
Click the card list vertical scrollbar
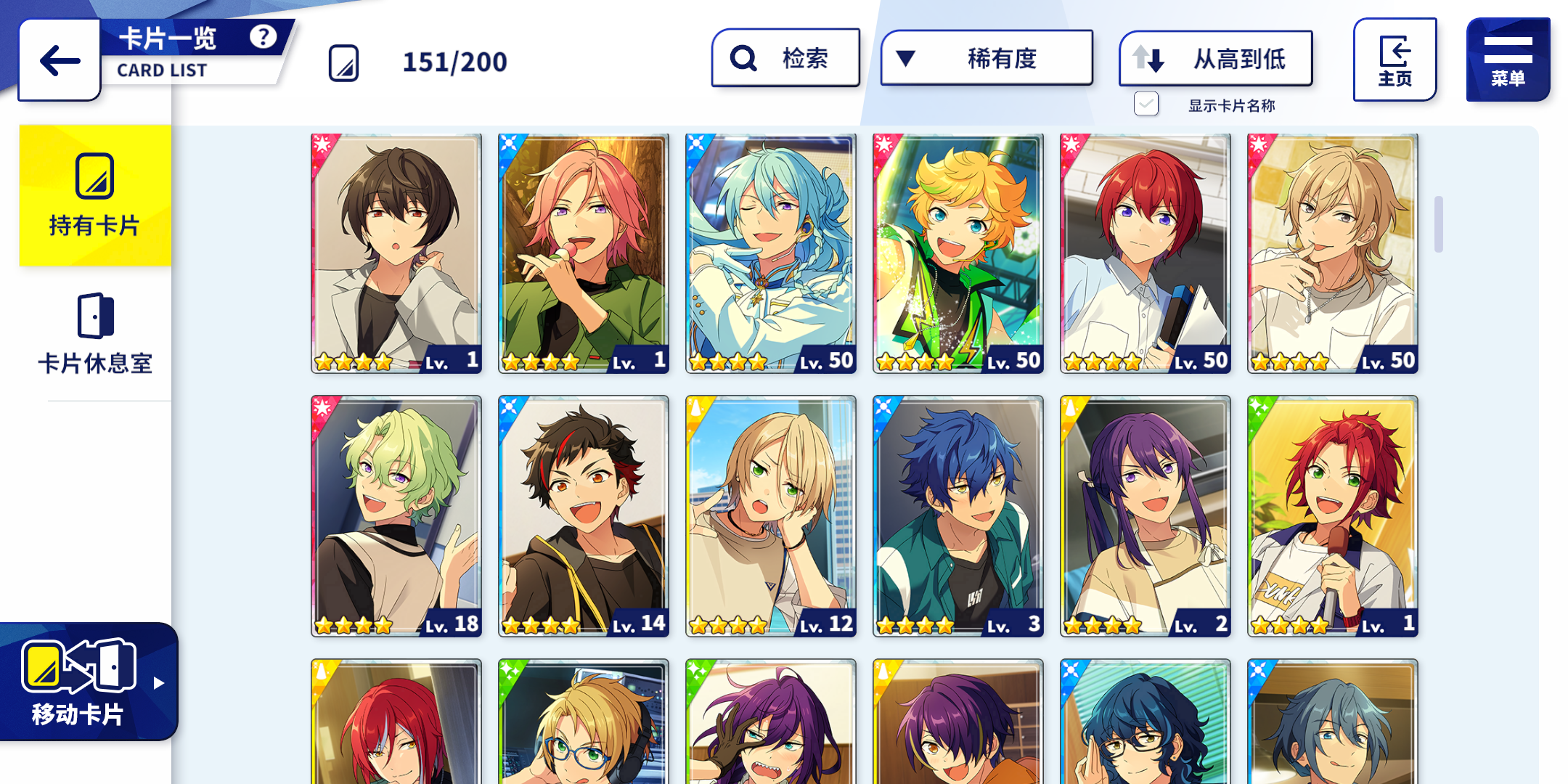coord(1438,224)
